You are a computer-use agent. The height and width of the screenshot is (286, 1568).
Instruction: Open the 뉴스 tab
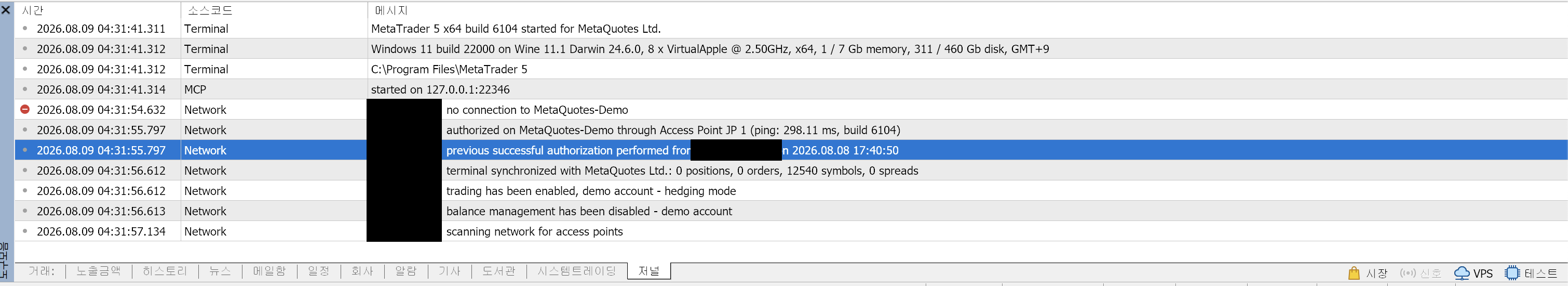(220, 271)
